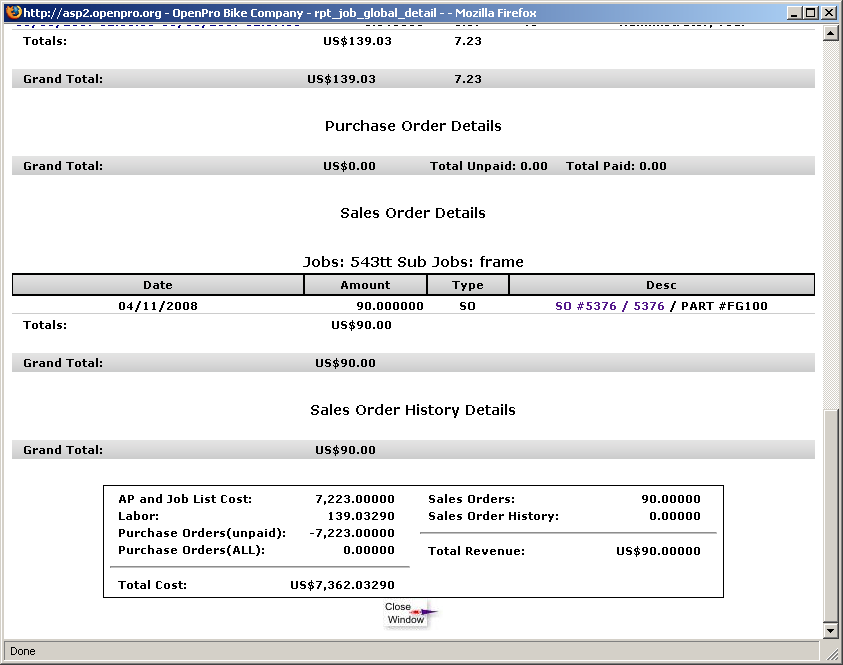
Task: Click the Total Cost value US$7,362.03290
Action: (342, 585)
